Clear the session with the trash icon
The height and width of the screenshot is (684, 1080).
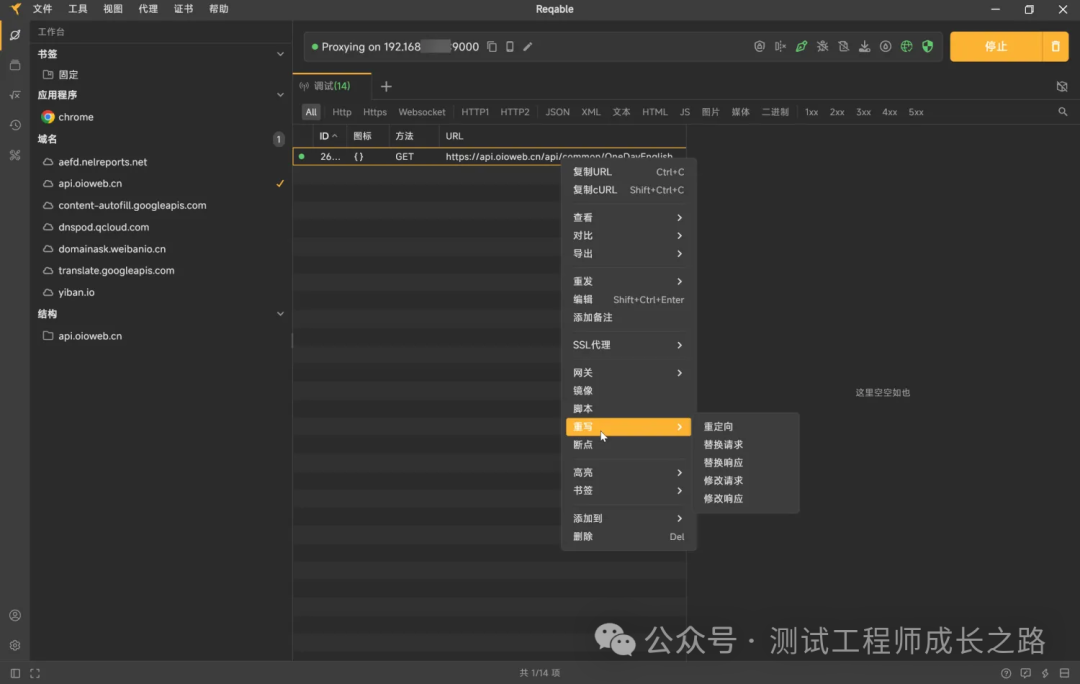point(1055,47)
